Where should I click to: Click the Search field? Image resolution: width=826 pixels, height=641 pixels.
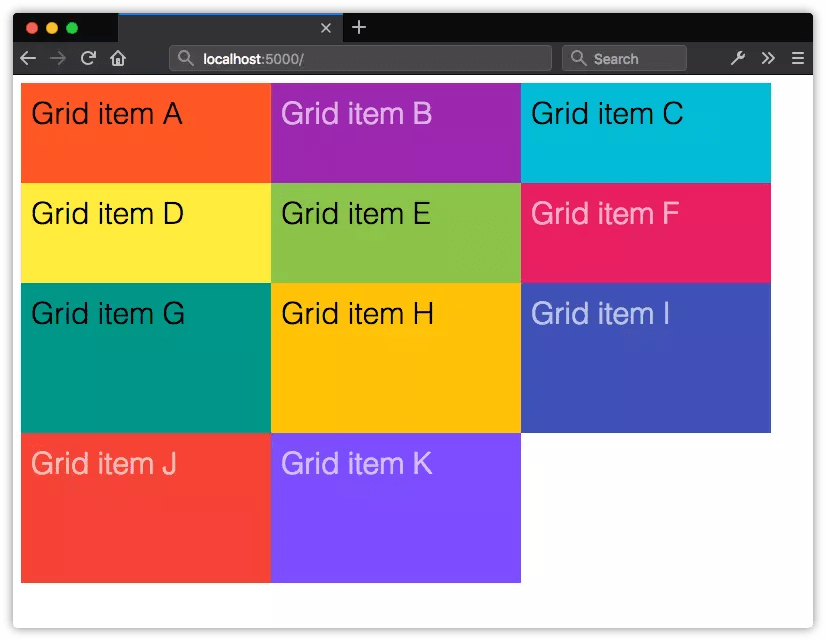[630, 58]
